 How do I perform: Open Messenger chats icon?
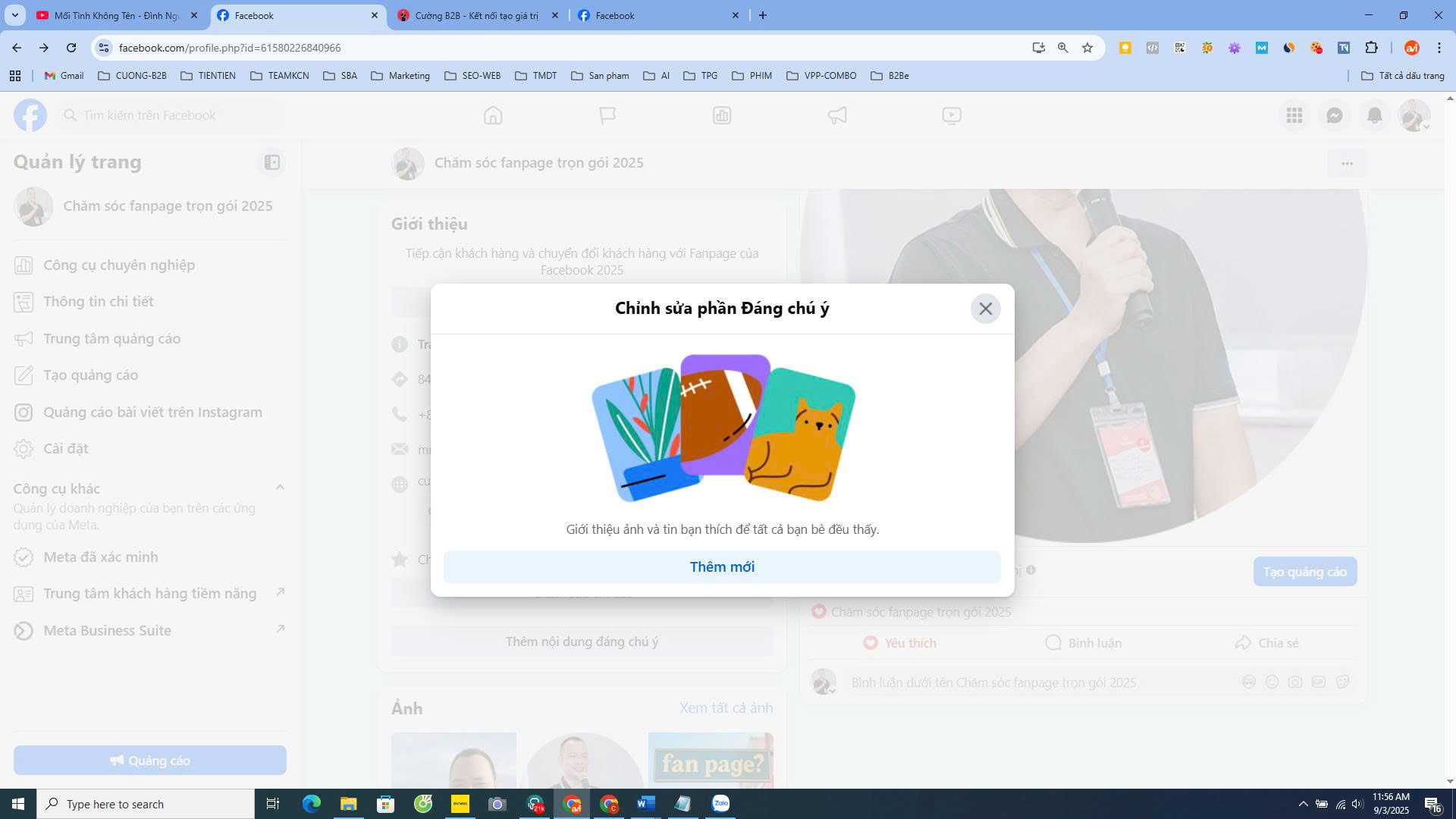(x=1335, y=115)
